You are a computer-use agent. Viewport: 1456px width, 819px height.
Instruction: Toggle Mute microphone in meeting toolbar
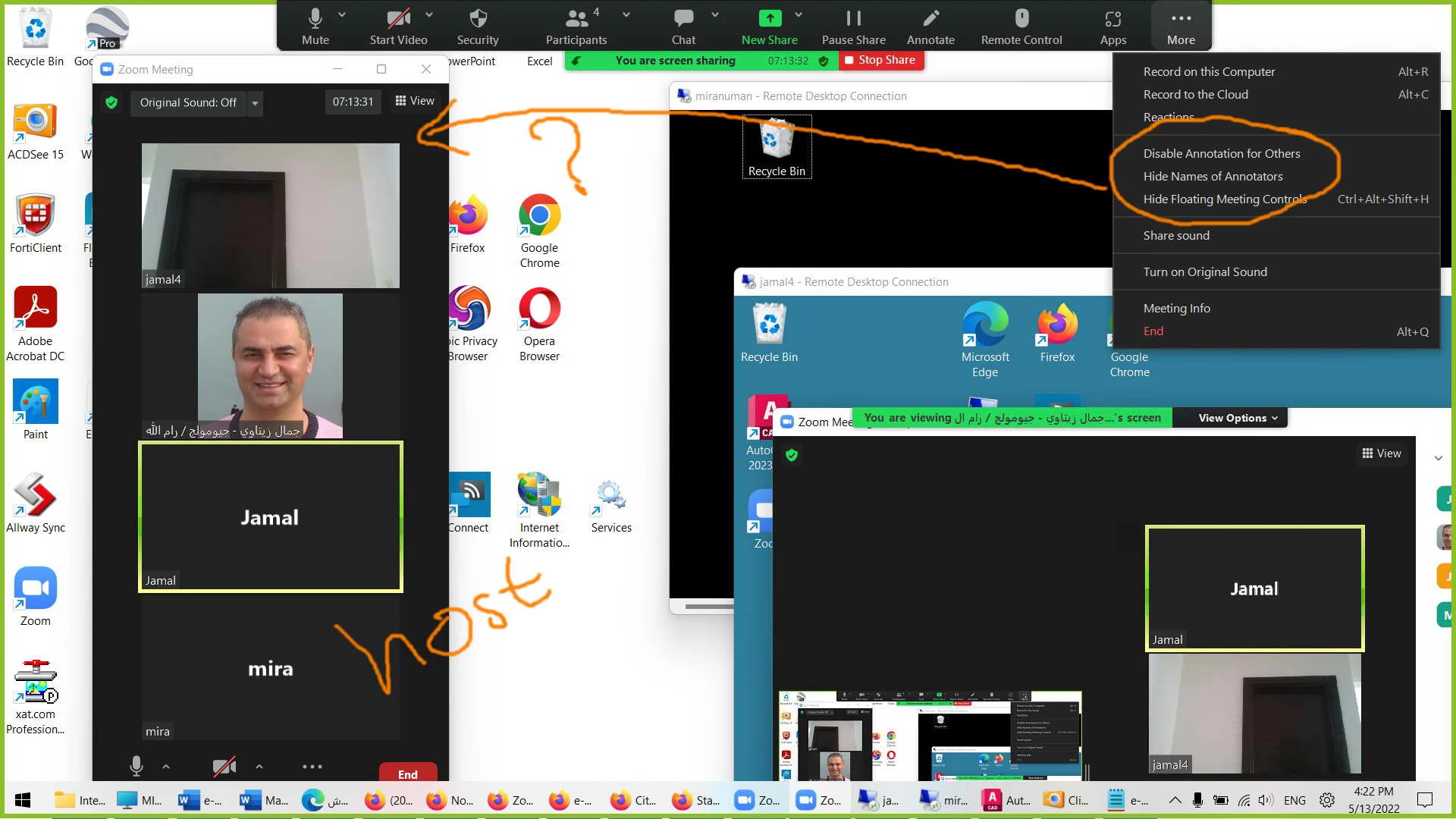click(x=315, y=18)
